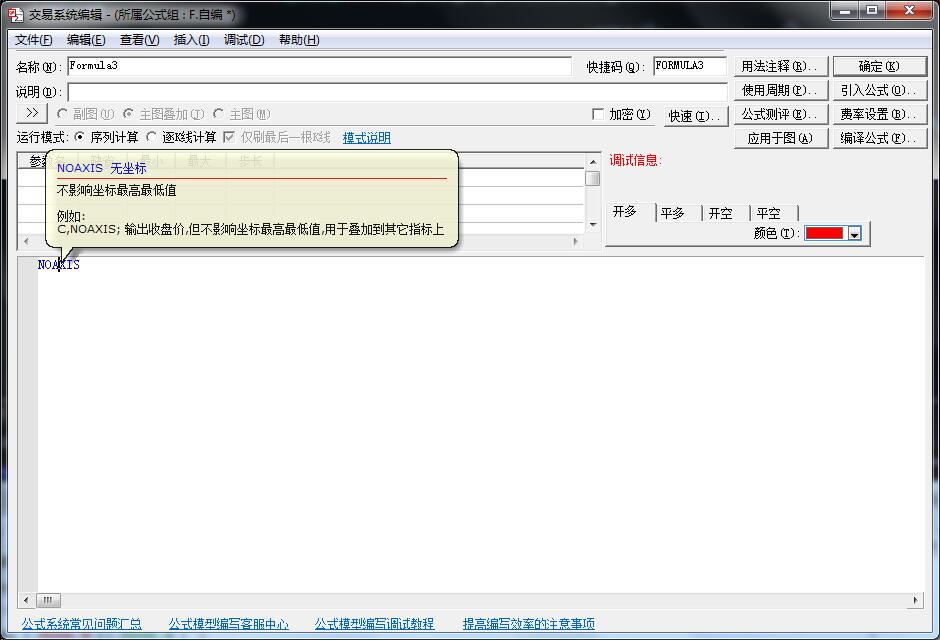Viewport: 940px width, 640px height.
Task: Enable the 加密 checkbox
Action: point(598,115)
